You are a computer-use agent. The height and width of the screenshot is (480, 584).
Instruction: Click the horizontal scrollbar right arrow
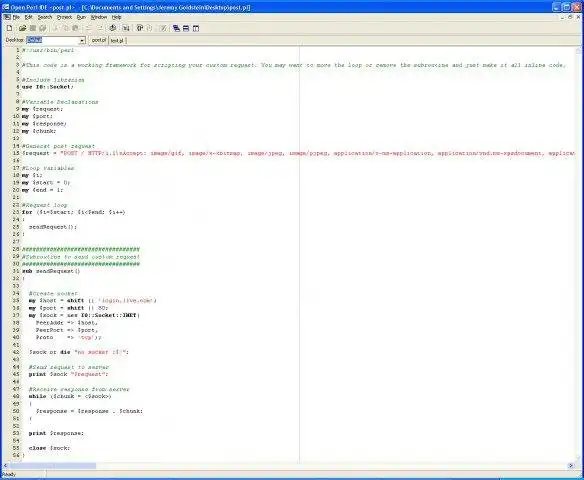571,466
